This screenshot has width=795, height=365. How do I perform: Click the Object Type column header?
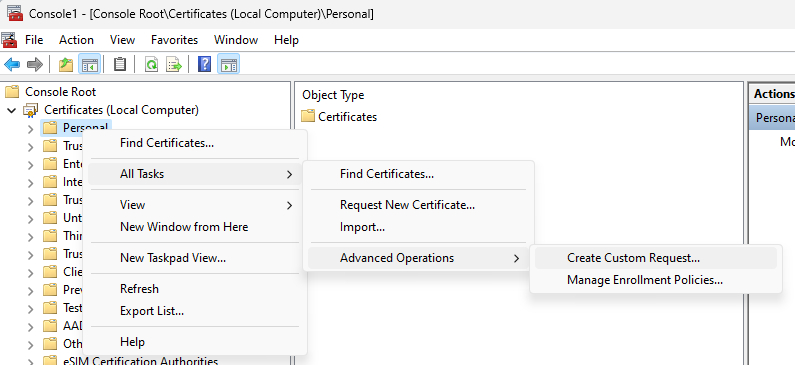point(333,95)
